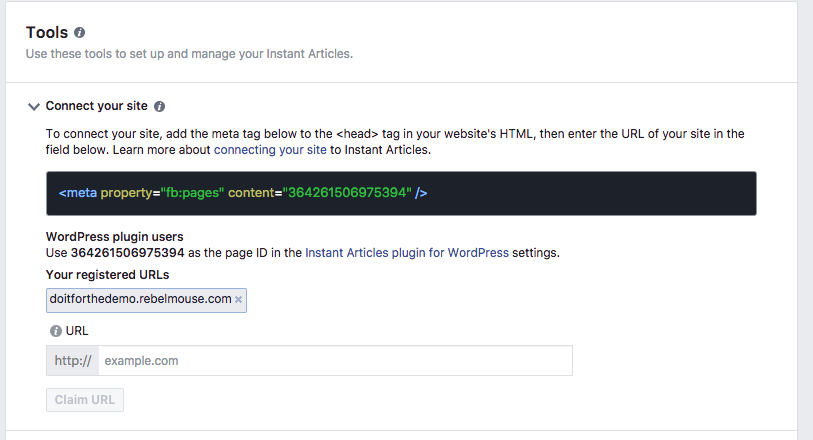Click the info icon next to URL label
This screenshot has height=440, width=813.
coord(55,331)
